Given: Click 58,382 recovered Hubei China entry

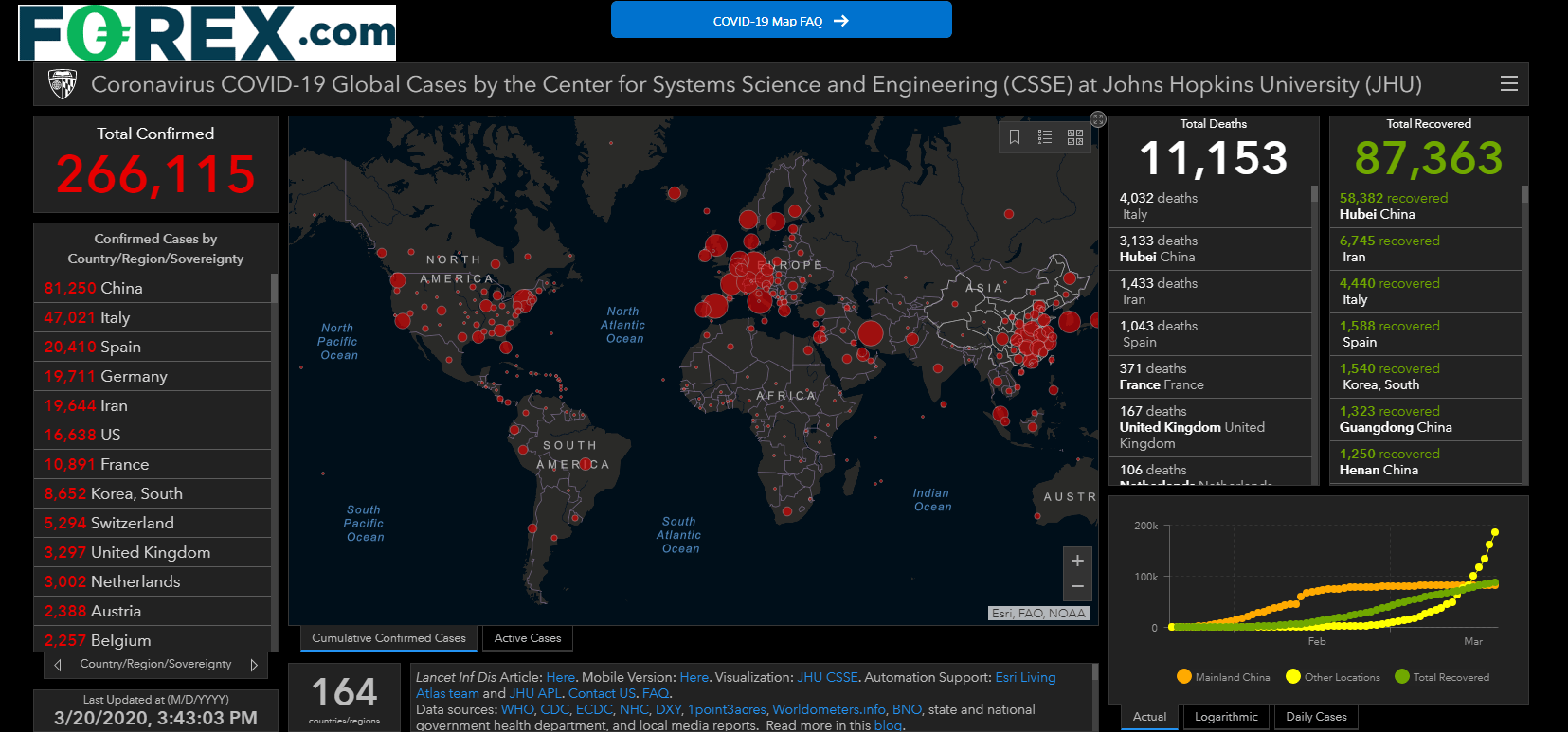Looking at the screenshot, I should tap(1426, 206).
